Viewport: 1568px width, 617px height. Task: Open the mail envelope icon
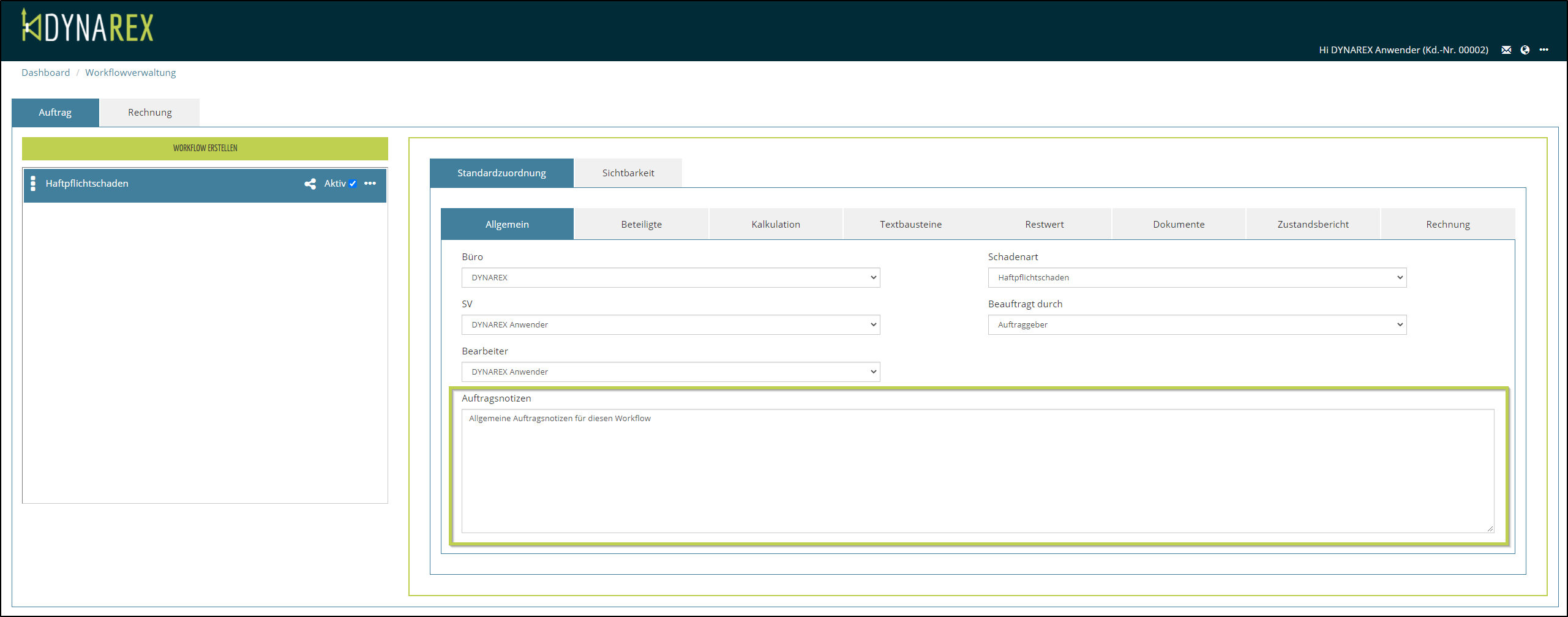point(1506,50)
